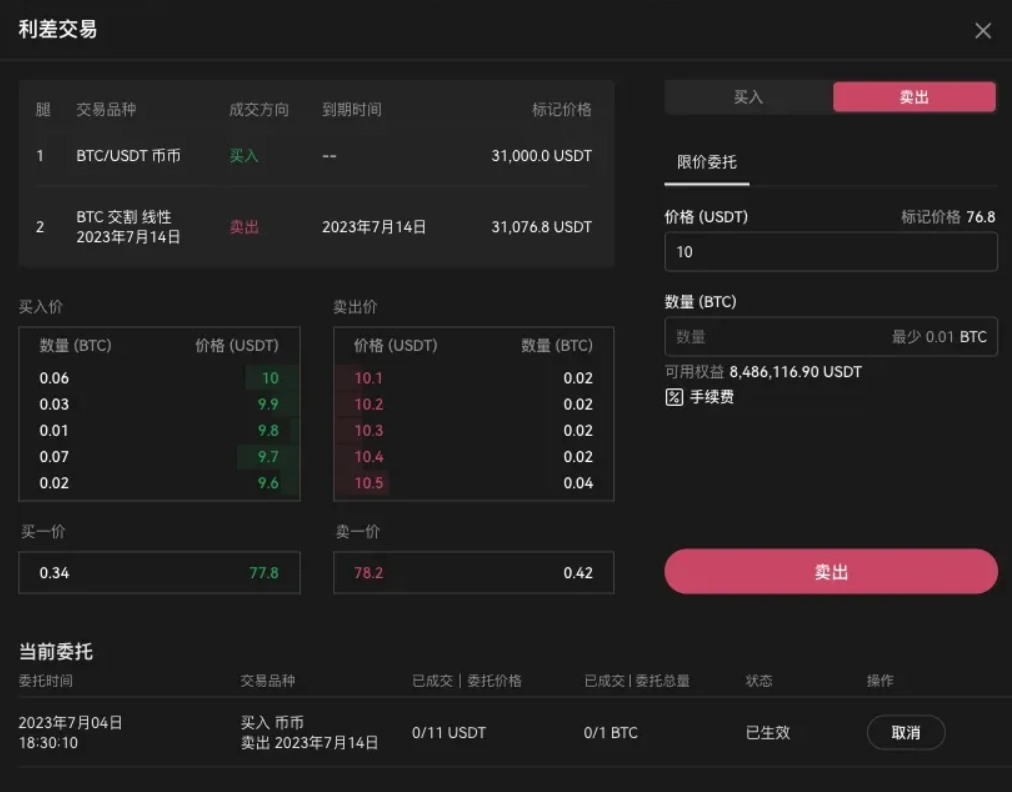Screen dimensions: 1012x792
Task: Select the red 10.1 price in 卖出价 list
Action: [368, 378]
